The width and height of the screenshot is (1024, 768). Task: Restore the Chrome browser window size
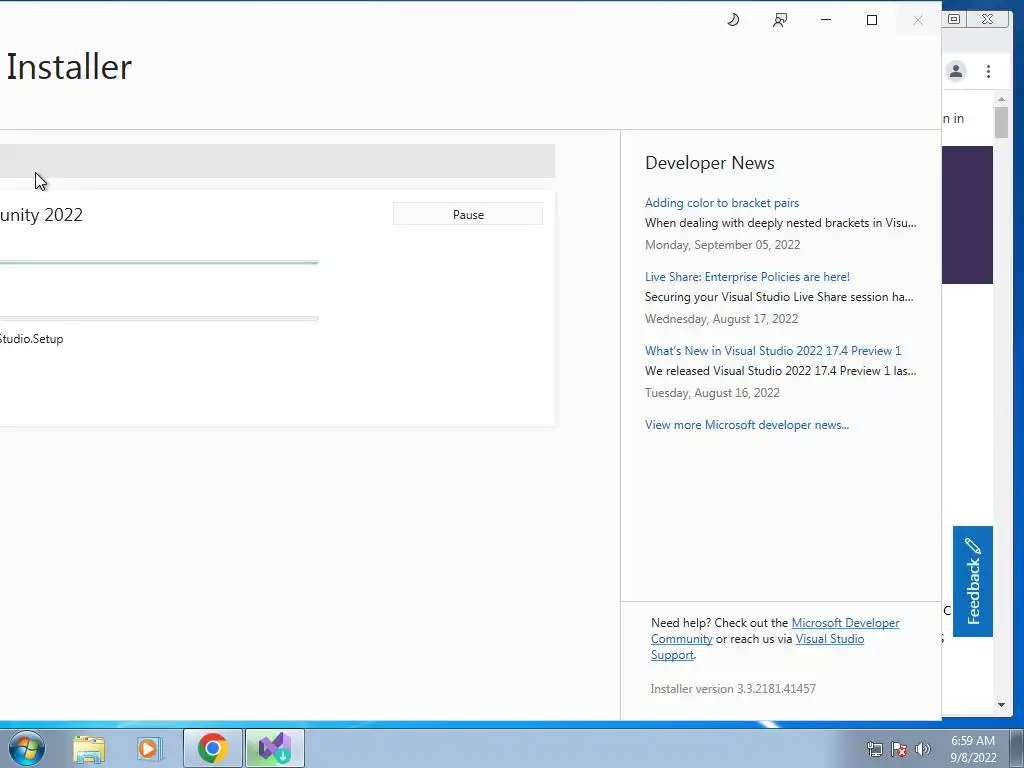(954, 20)
